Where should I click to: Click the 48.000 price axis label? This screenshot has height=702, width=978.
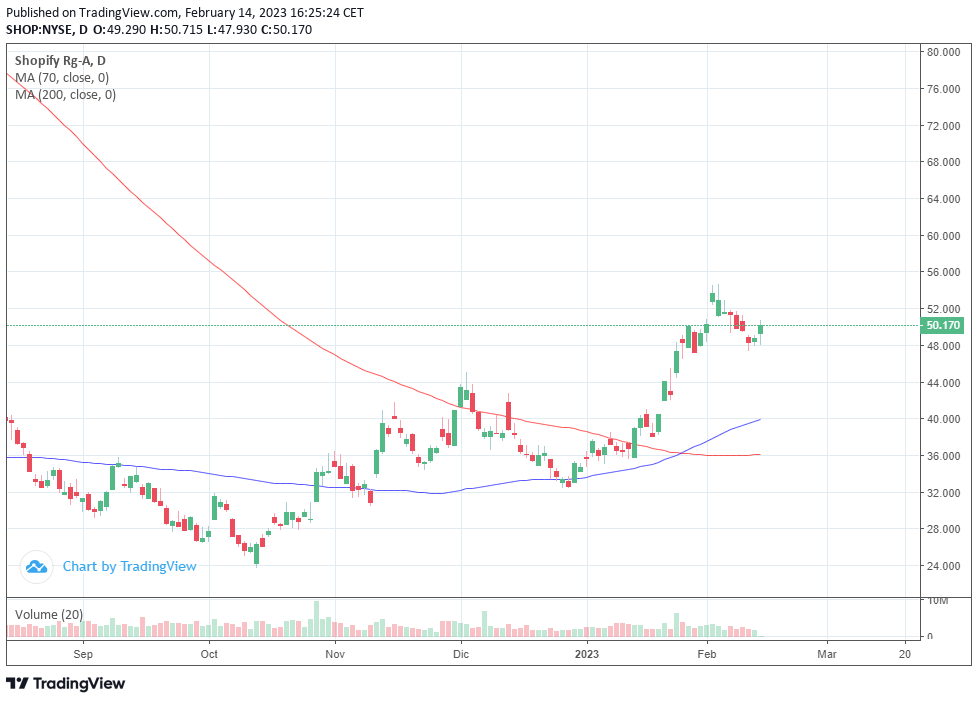pyautogui.click(x=943, y=346)
